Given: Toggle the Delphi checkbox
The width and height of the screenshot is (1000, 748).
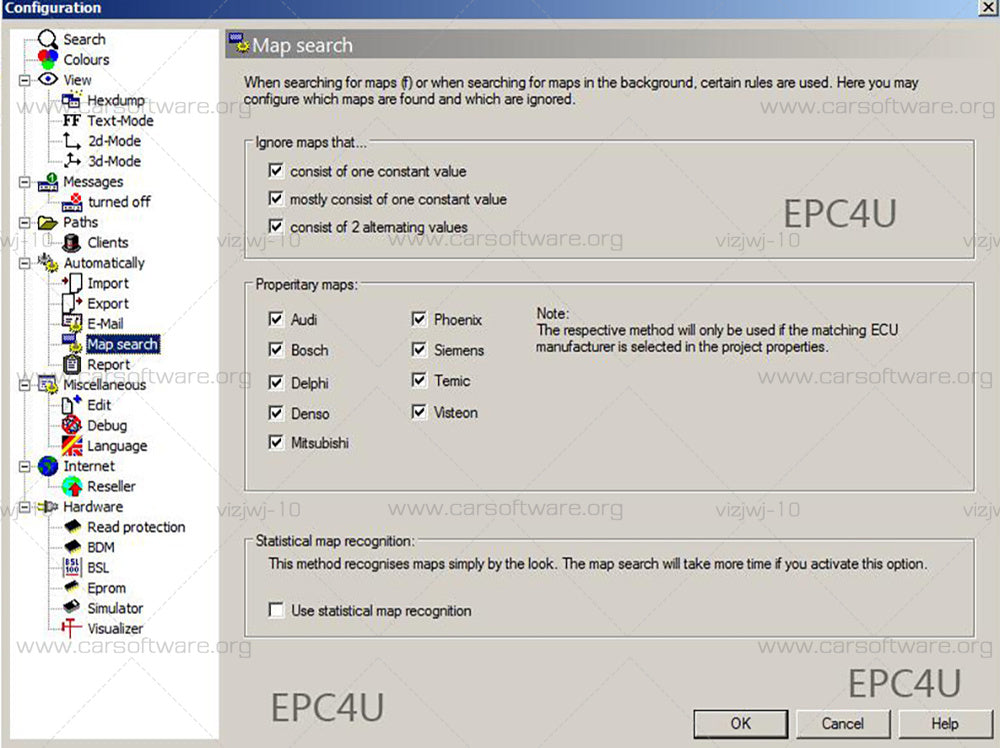Looking at the screenshot, I should (276, 383).
